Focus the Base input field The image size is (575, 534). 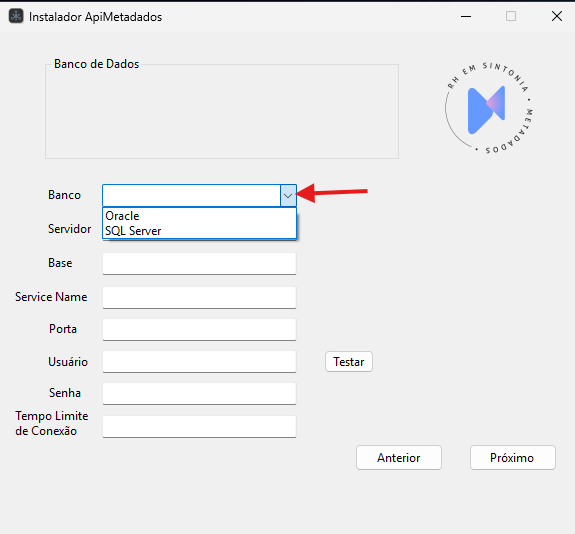tap(199, 263)
